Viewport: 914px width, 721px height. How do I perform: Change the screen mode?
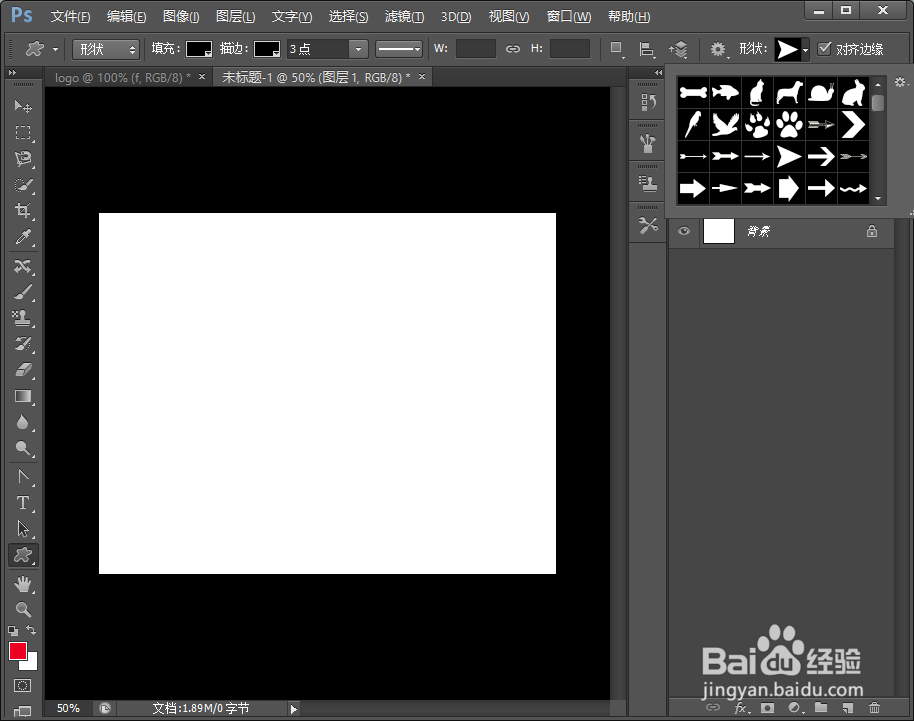click(23, 711)
